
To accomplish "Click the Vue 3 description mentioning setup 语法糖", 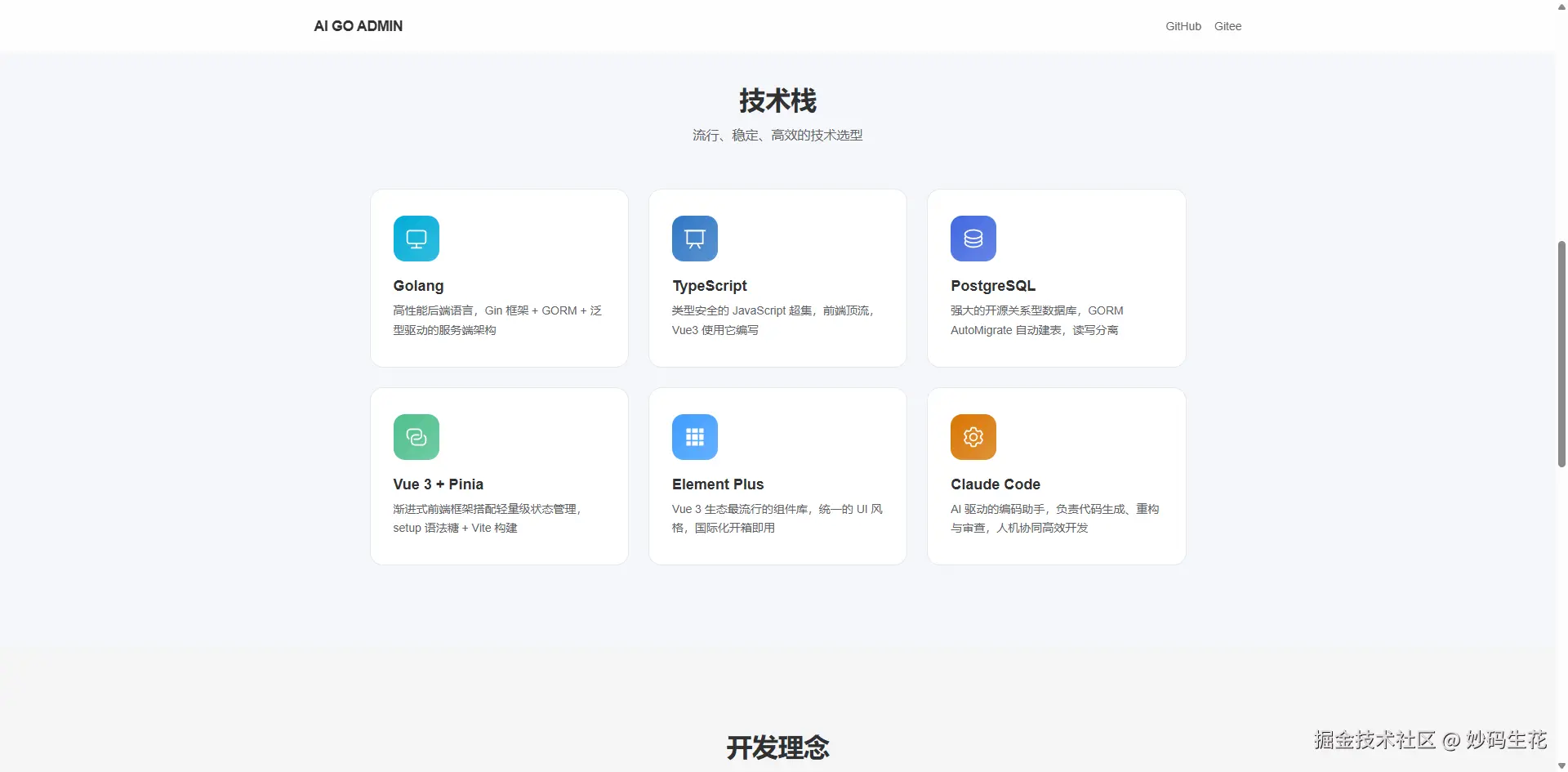I will [488, 519].
